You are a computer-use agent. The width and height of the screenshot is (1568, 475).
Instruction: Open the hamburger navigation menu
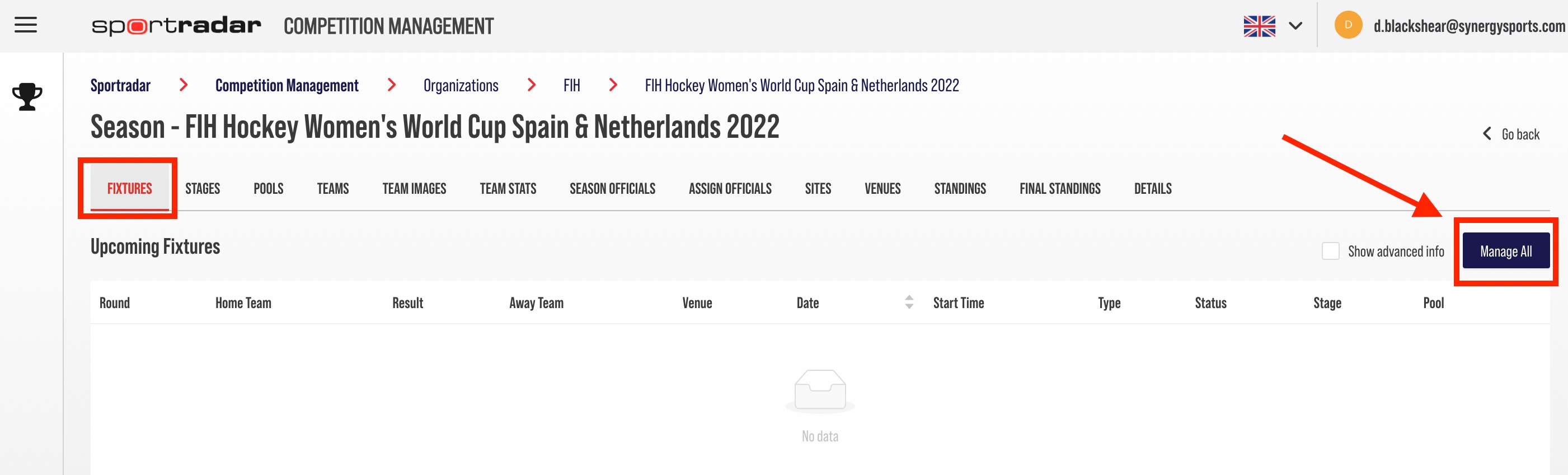[x=26, y=25]
